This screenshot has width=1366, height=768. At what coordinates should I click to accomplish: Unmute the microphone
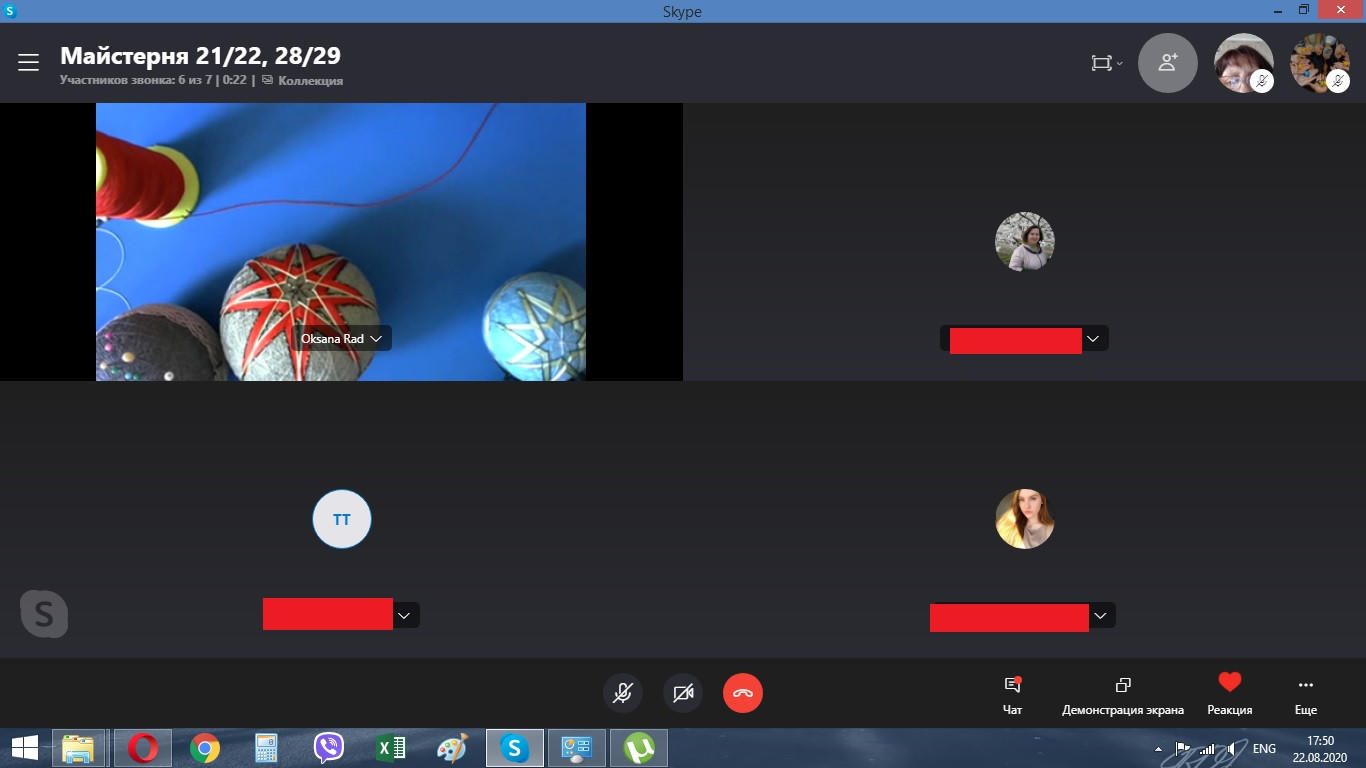tap(623, 693)
